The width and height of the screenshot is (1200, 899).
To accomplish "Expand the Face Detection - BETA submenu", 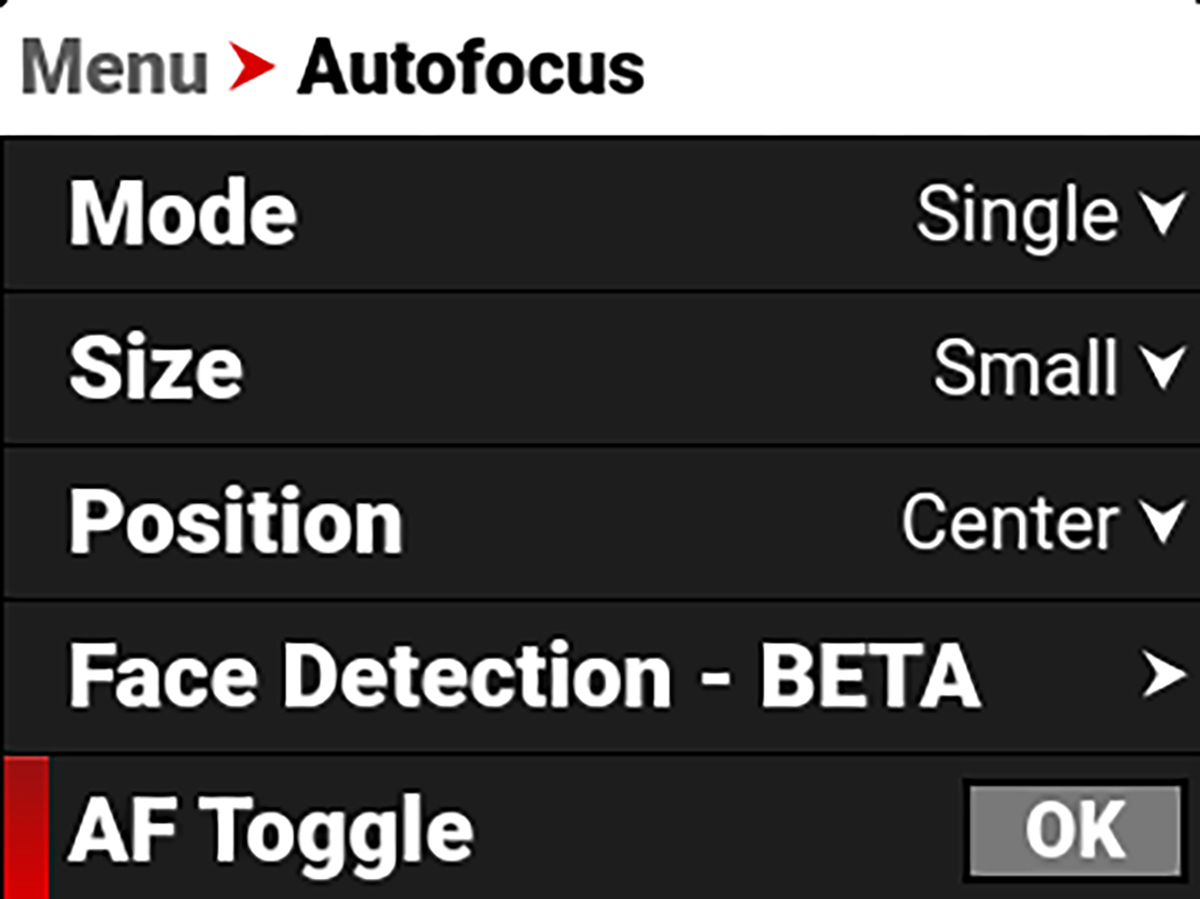I will tap(600, 675).
